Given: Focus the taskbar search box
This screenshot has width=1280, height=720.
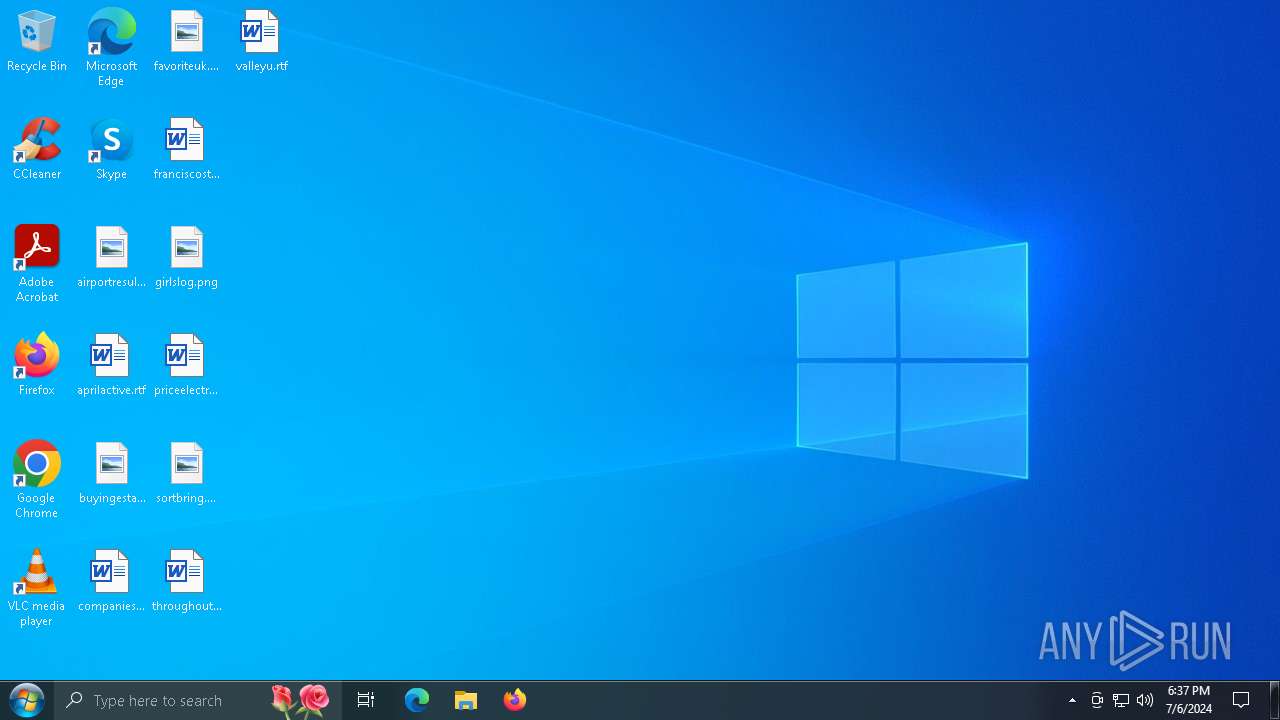Looking at the screenshot, I should pyautogui.click(x=198, y=700).
